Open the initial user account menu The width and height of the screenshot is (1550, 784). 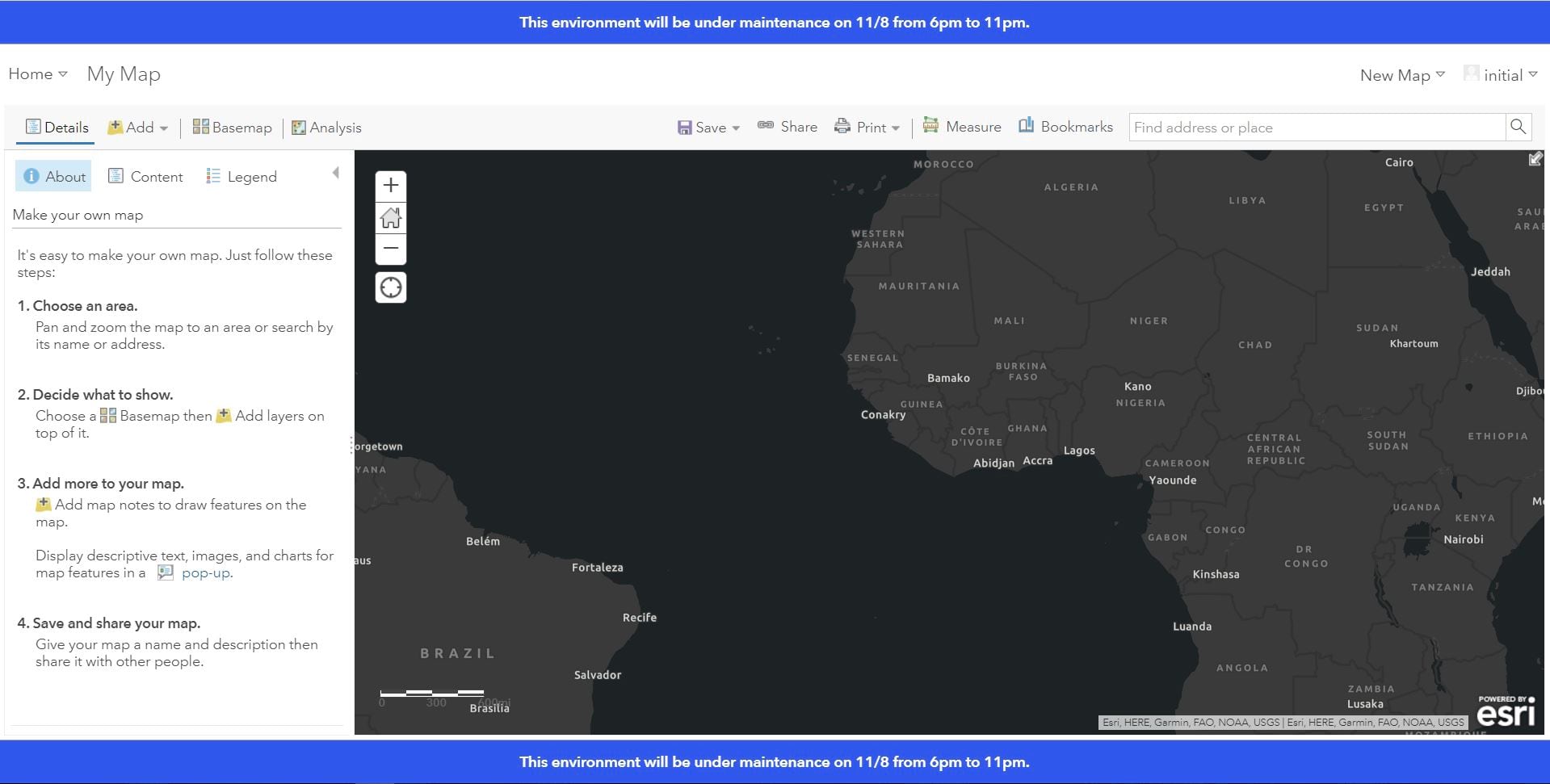coord(1503,74)
